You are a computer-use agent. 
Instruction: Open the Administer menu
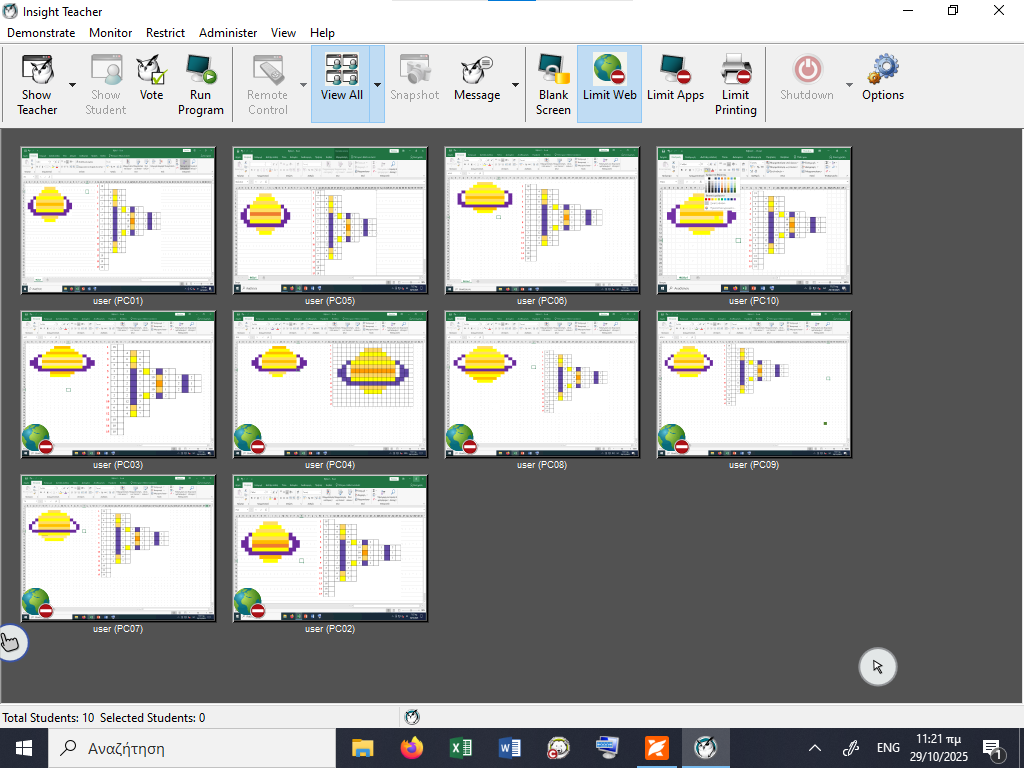228,32
